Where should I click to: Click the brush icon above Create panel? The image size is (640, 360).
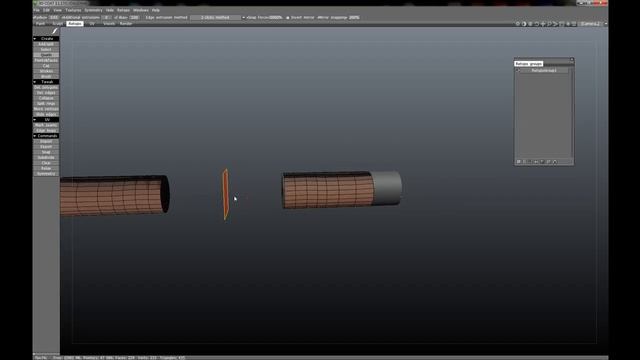55,31
